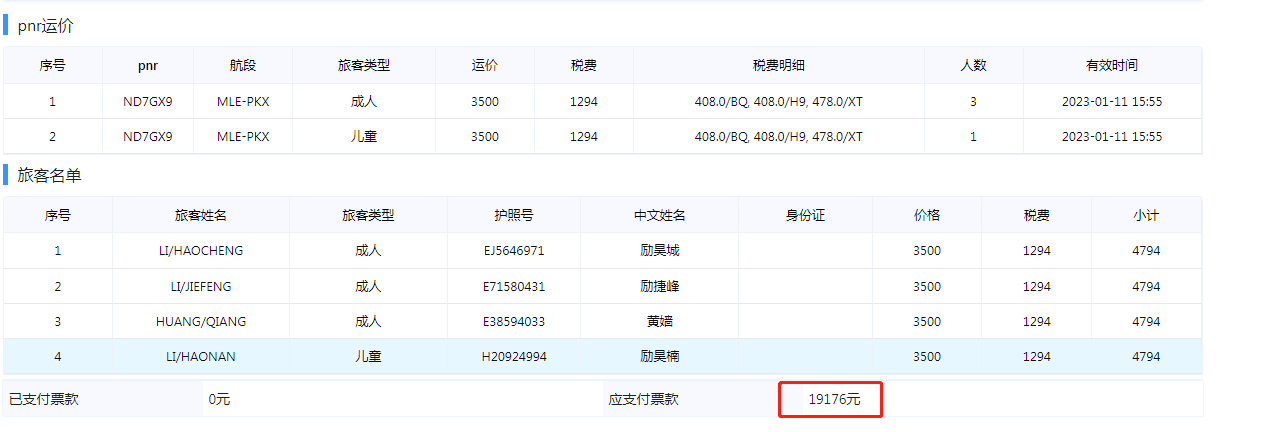The image size is (1273, 432).
Task: Click passenger name LI/HAOCHENG
Action: point(200,251)
